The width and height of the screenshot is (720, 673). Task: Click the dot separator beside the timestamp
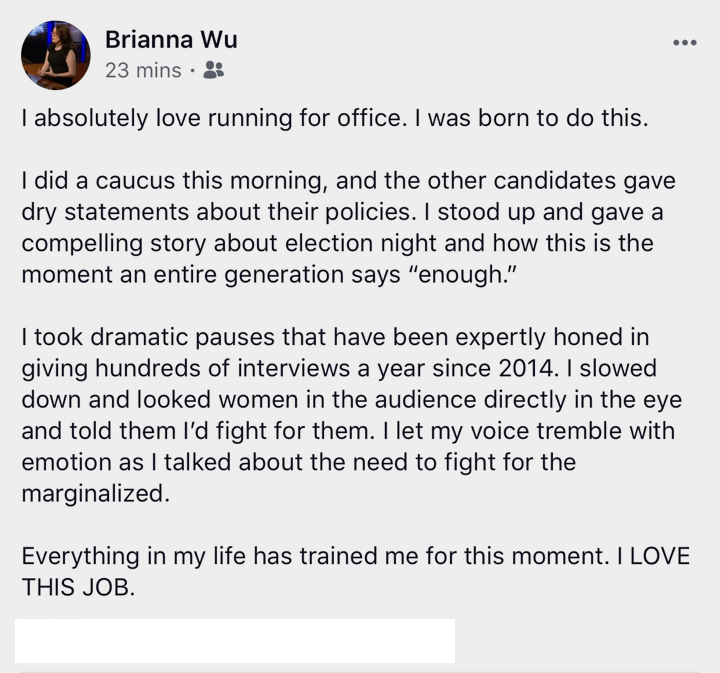click(192, 71)
